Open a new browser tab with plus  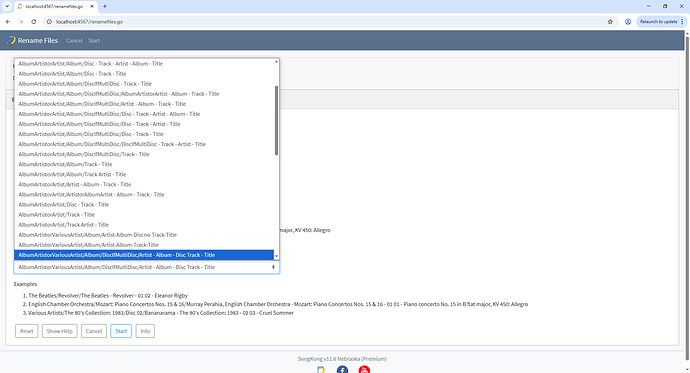[x=105, y=6]
